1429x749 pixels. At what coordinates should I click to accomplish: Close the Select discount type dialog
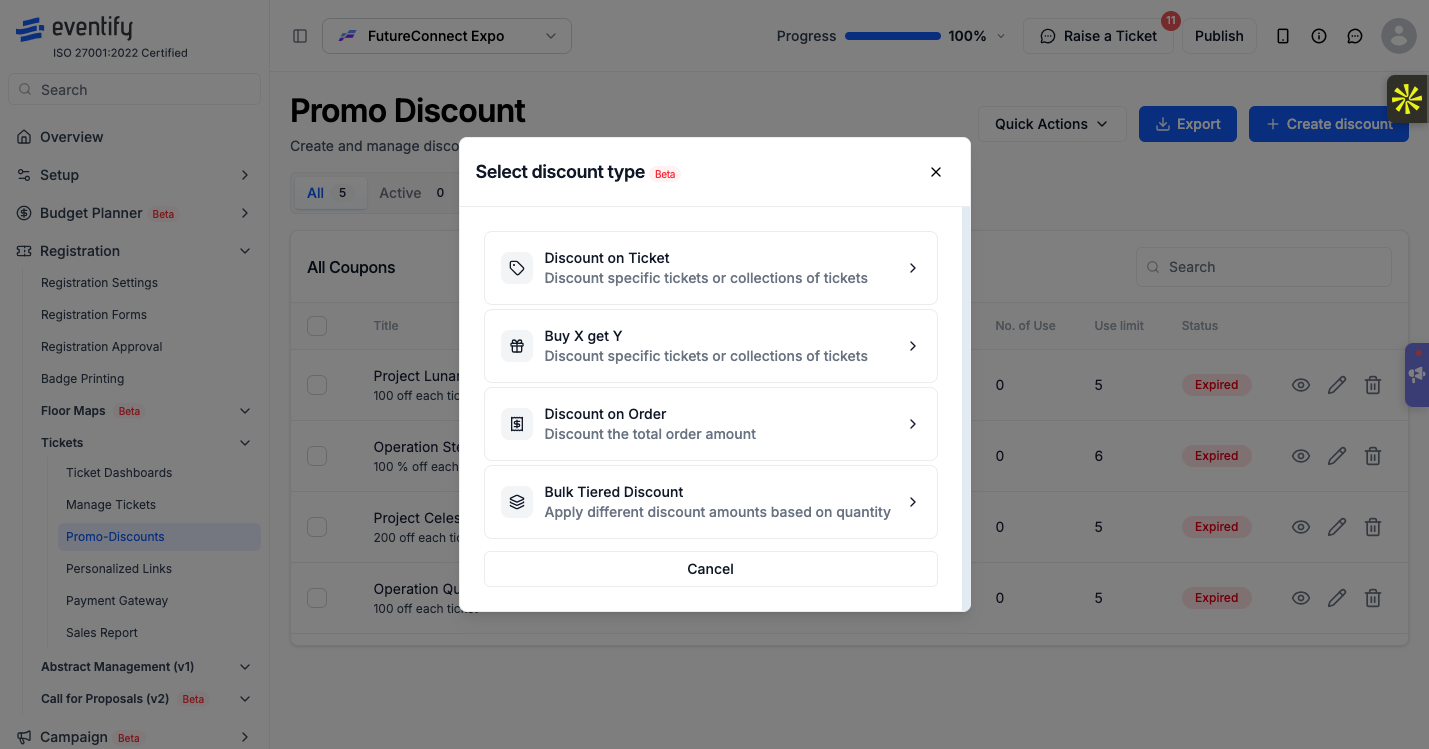(936, 172)
